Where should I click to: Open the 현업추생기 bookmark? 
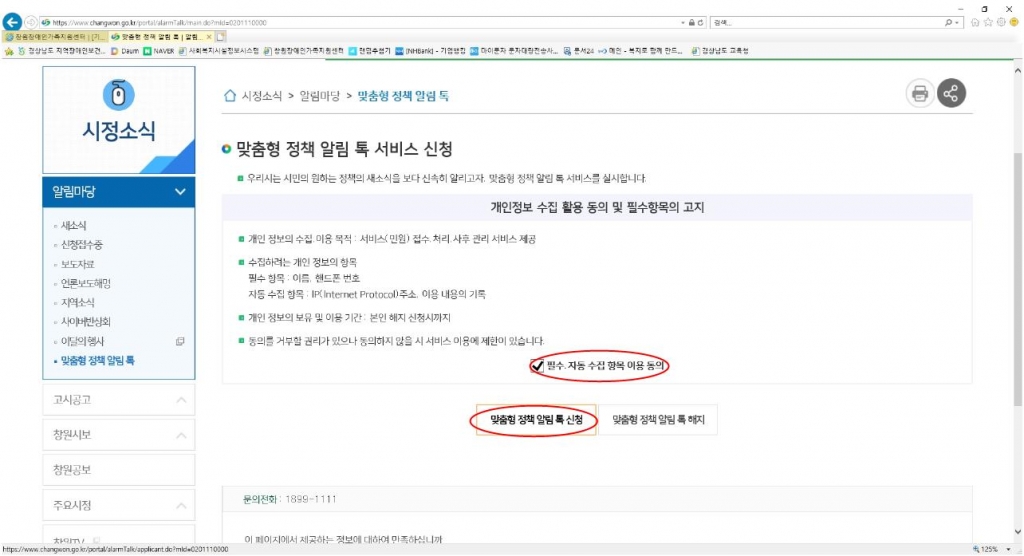370,51
